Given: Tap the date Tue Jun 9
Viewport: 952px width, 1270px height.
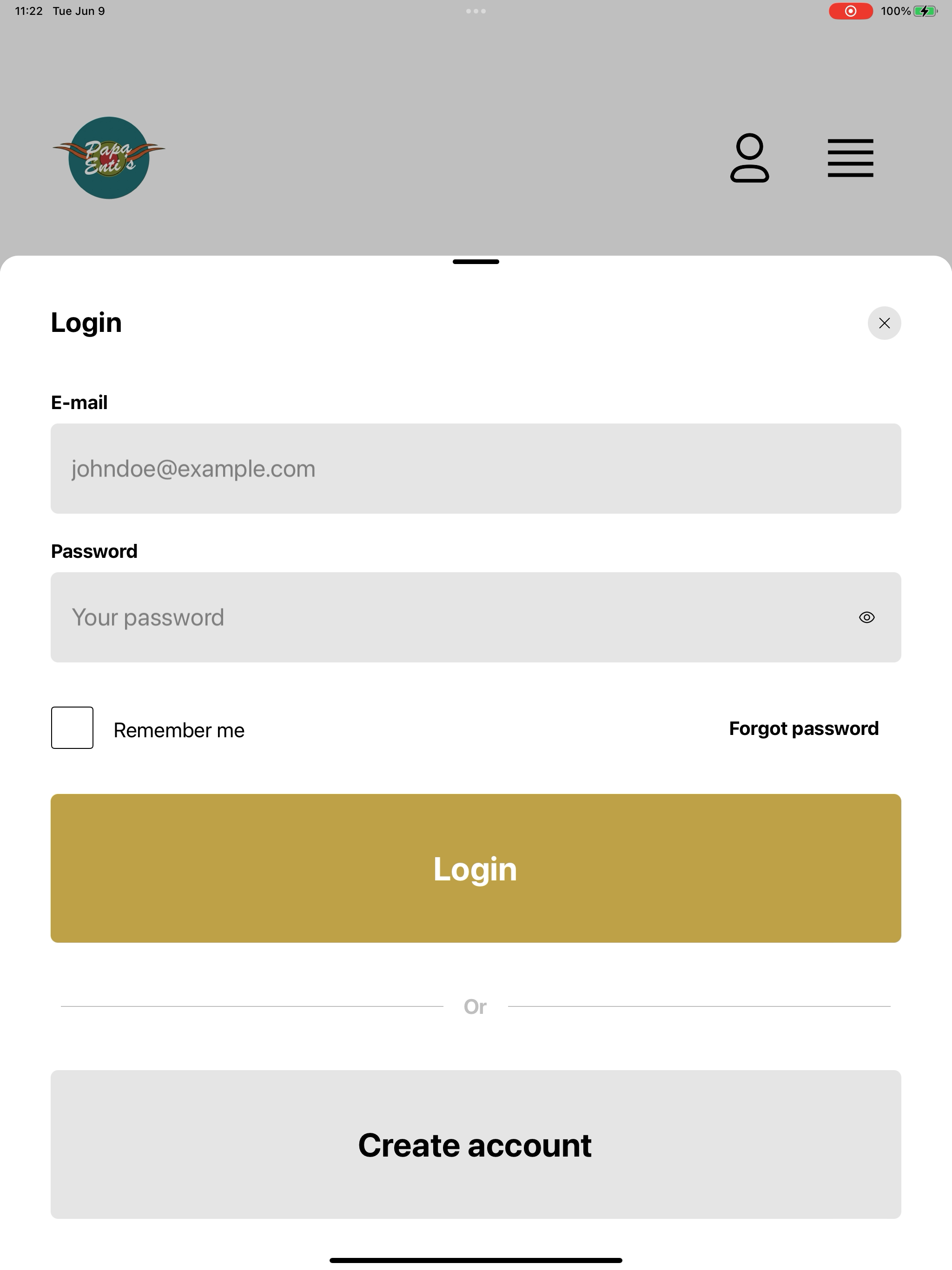Looking at the screenshot, I should [x=79, y=11].
